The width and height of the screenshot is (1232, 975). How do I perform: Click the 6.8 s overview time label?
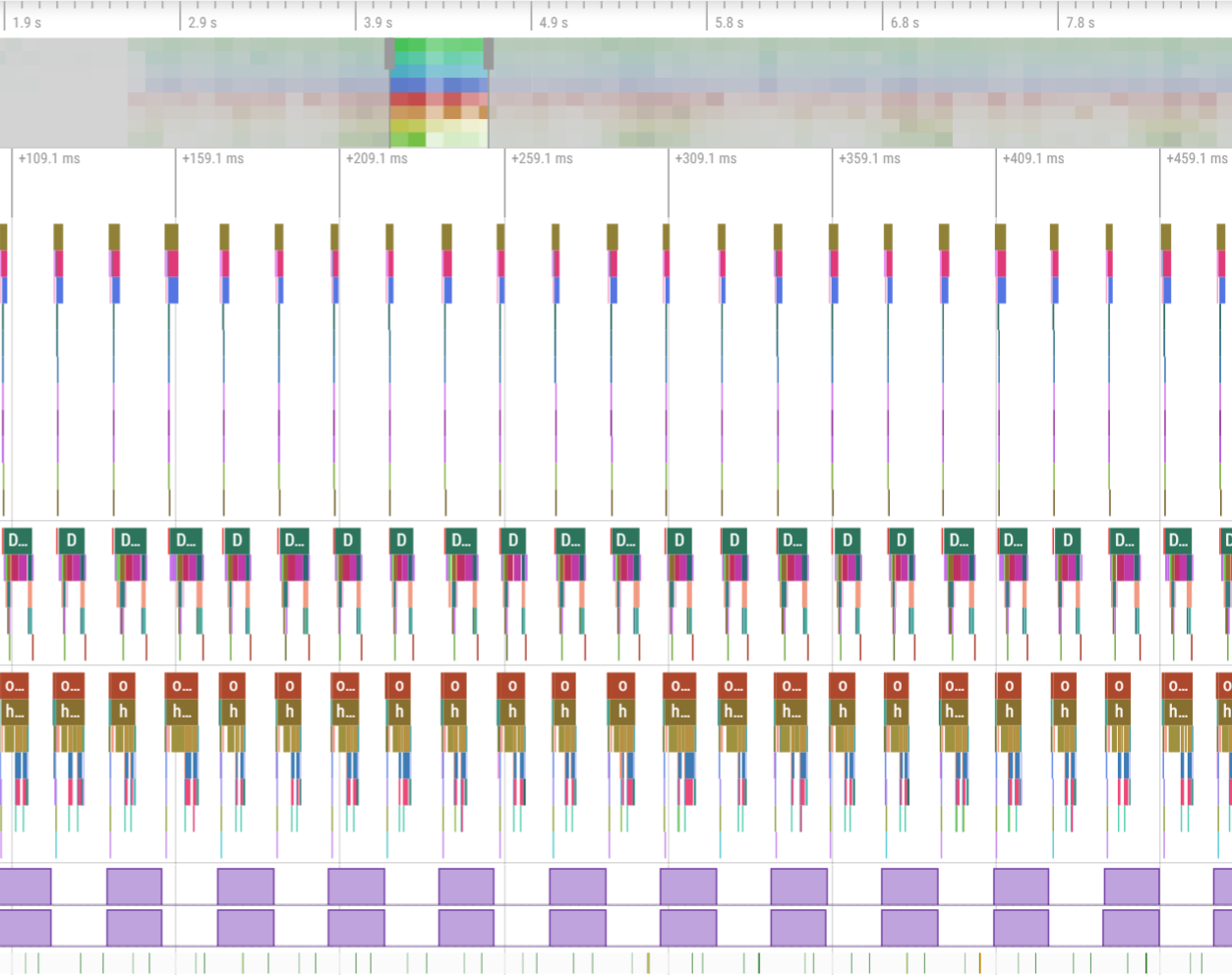pyautogui.click(x=905, y=23)
